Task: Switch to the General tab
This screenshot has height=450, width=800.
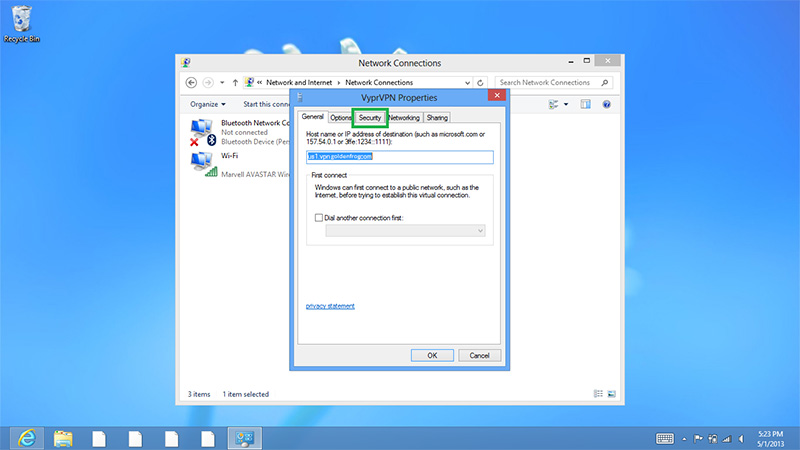Action: [312, 116]
